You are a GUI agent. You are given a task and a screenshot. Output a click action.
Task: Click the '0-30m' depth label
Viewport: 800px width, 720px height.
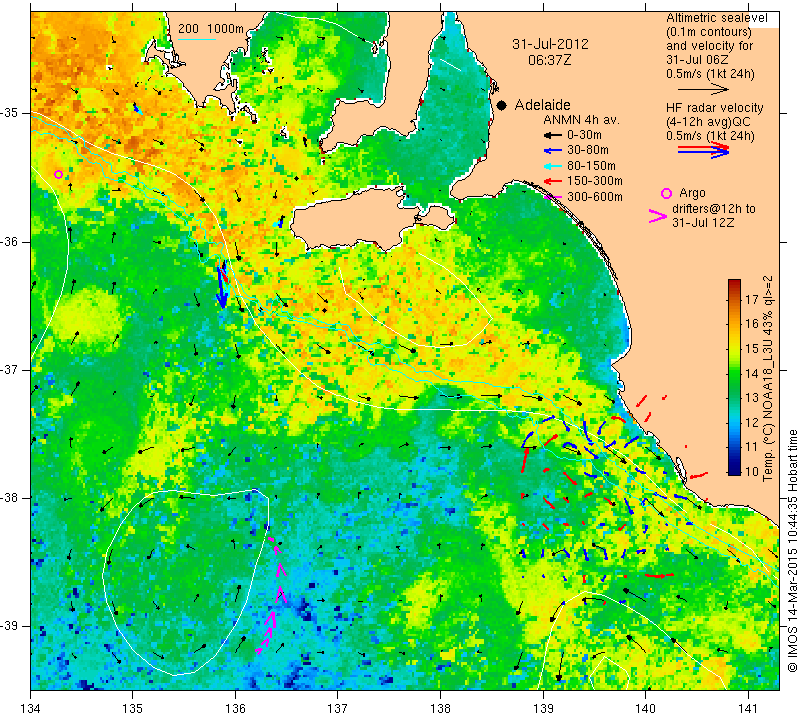pos(584,135)
